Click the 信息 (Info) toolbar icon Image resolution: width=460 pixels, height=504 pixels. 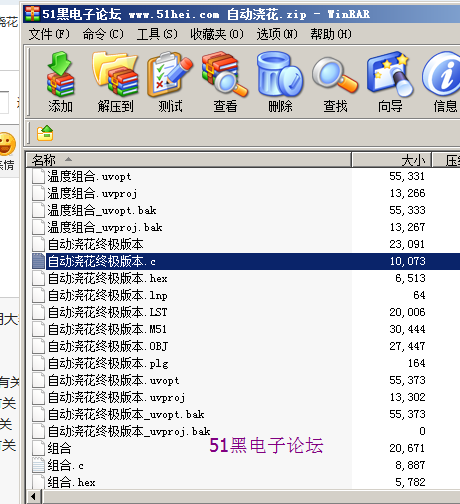pos(442,75)
